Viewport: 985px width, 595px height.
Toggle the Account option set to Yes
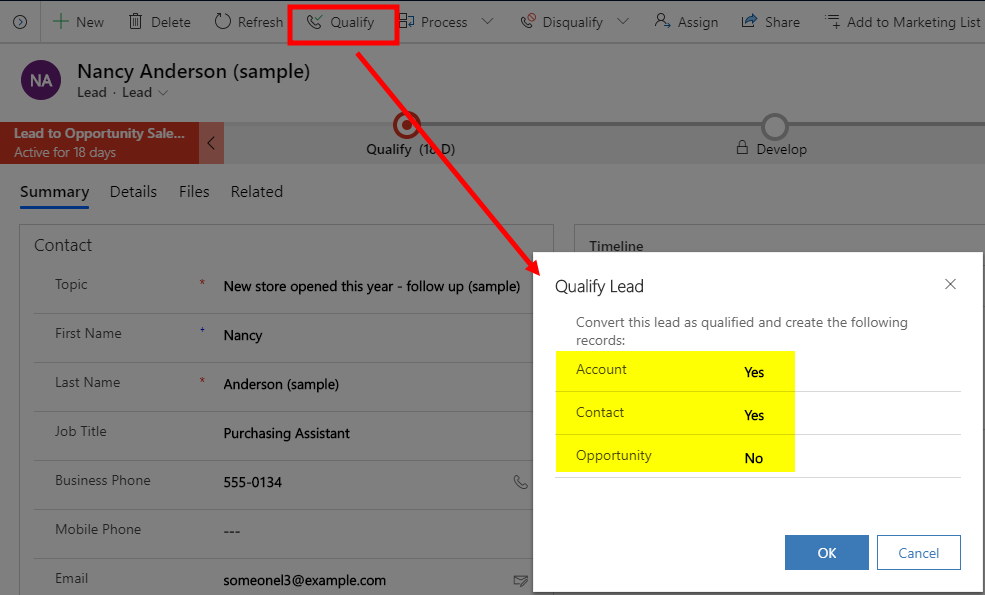point(754,372)
